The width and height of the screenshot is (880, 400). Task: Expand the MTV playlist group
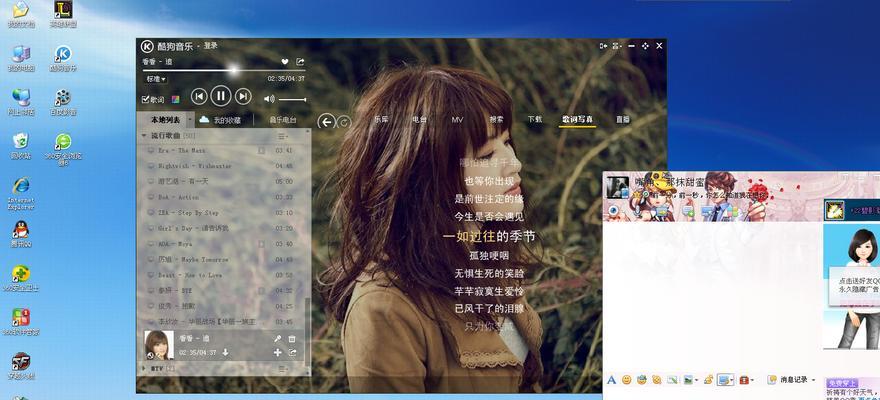coord(144,369)
